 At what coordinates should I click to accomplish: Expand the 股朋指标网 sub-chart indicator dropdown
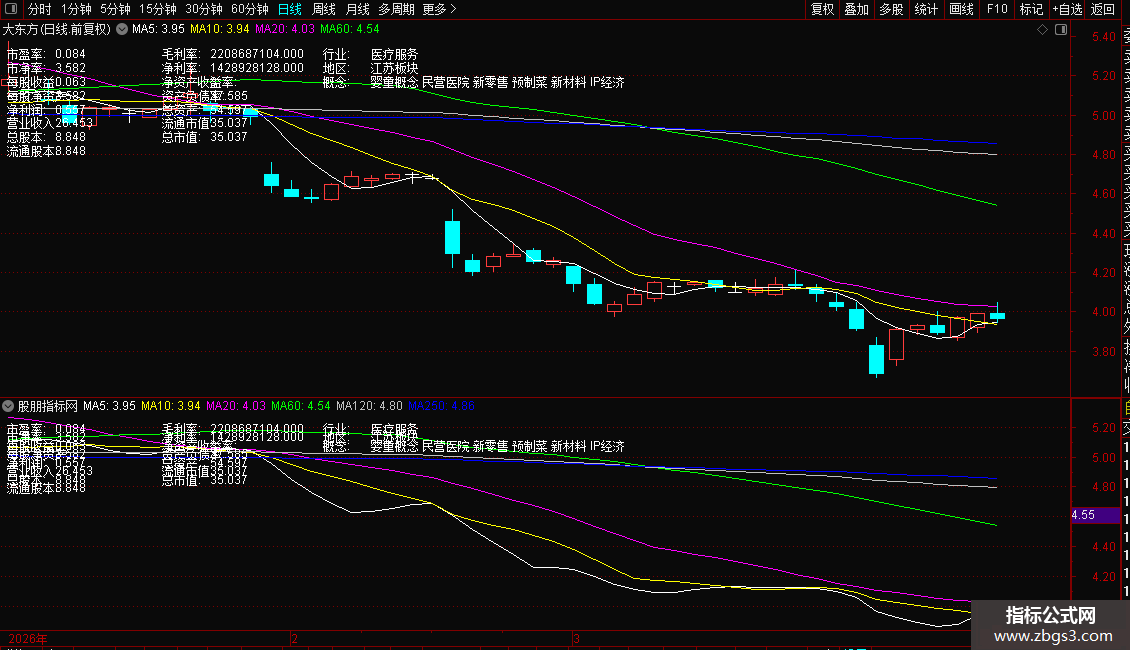[9, 407]
